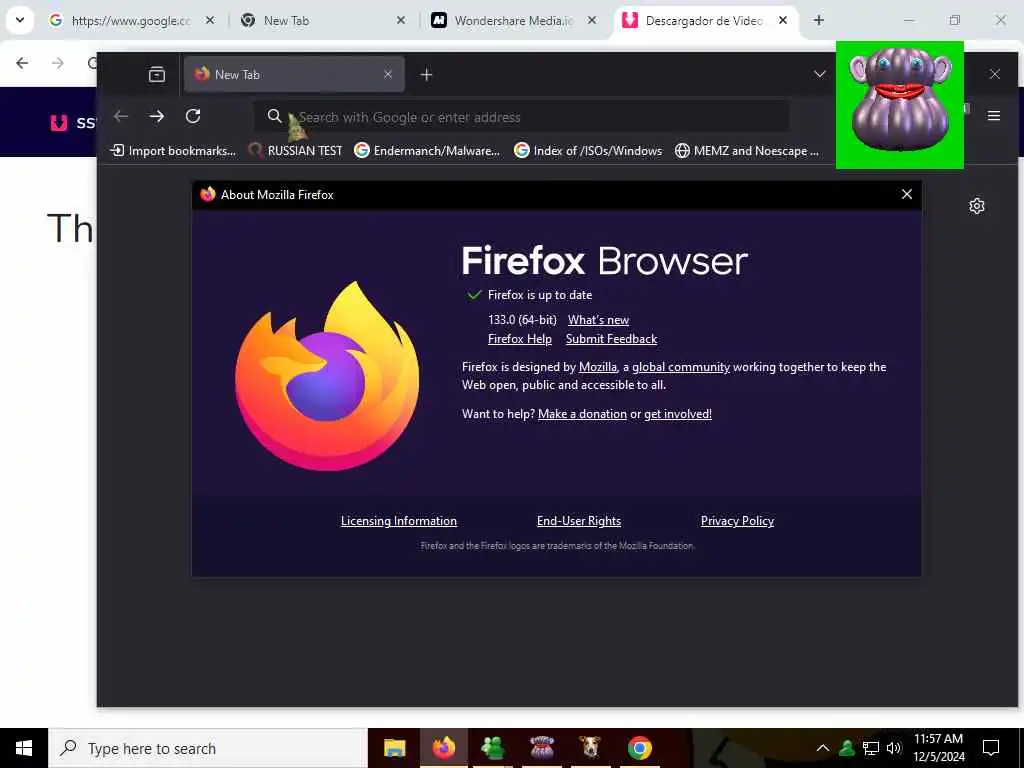Select the Firefox New Tab tab
This screenshot has width=1024, height=768.
[294, 74]
